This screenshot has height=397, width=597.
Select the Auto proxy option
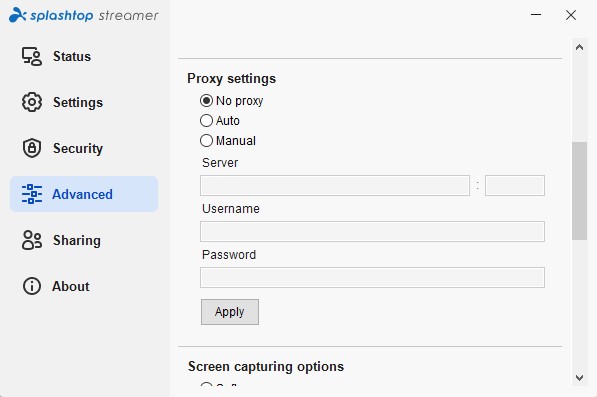click(x=206, y=121)
